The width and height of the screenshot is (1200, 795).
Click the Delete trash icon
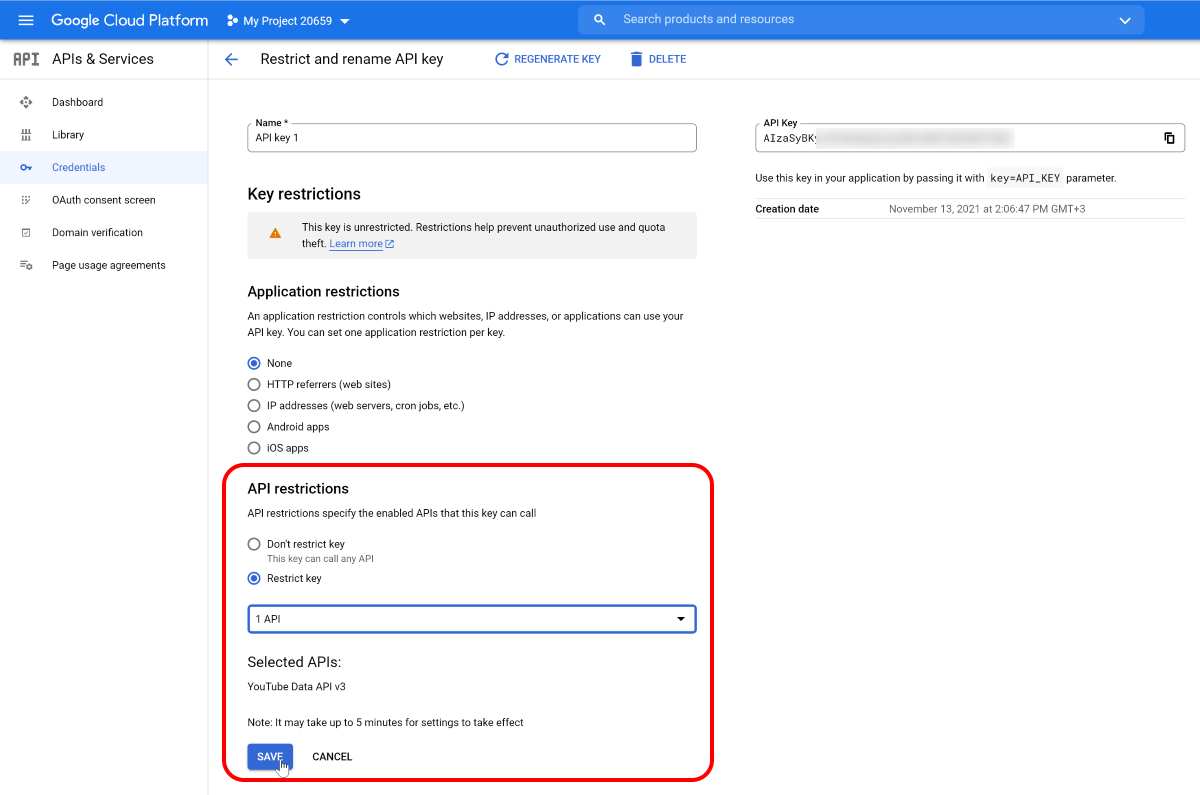coord(636,59)
